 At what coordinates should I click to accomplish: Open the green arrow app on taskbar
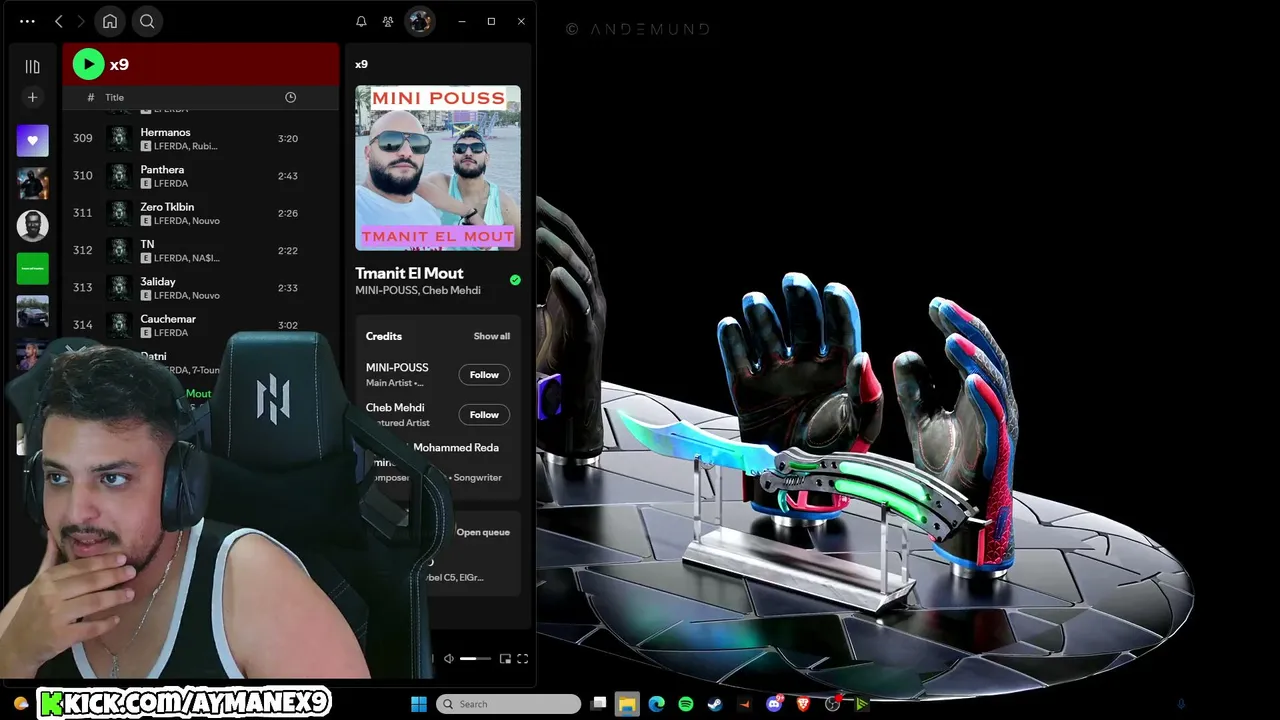pyautogui.click(x=861, y=704)
